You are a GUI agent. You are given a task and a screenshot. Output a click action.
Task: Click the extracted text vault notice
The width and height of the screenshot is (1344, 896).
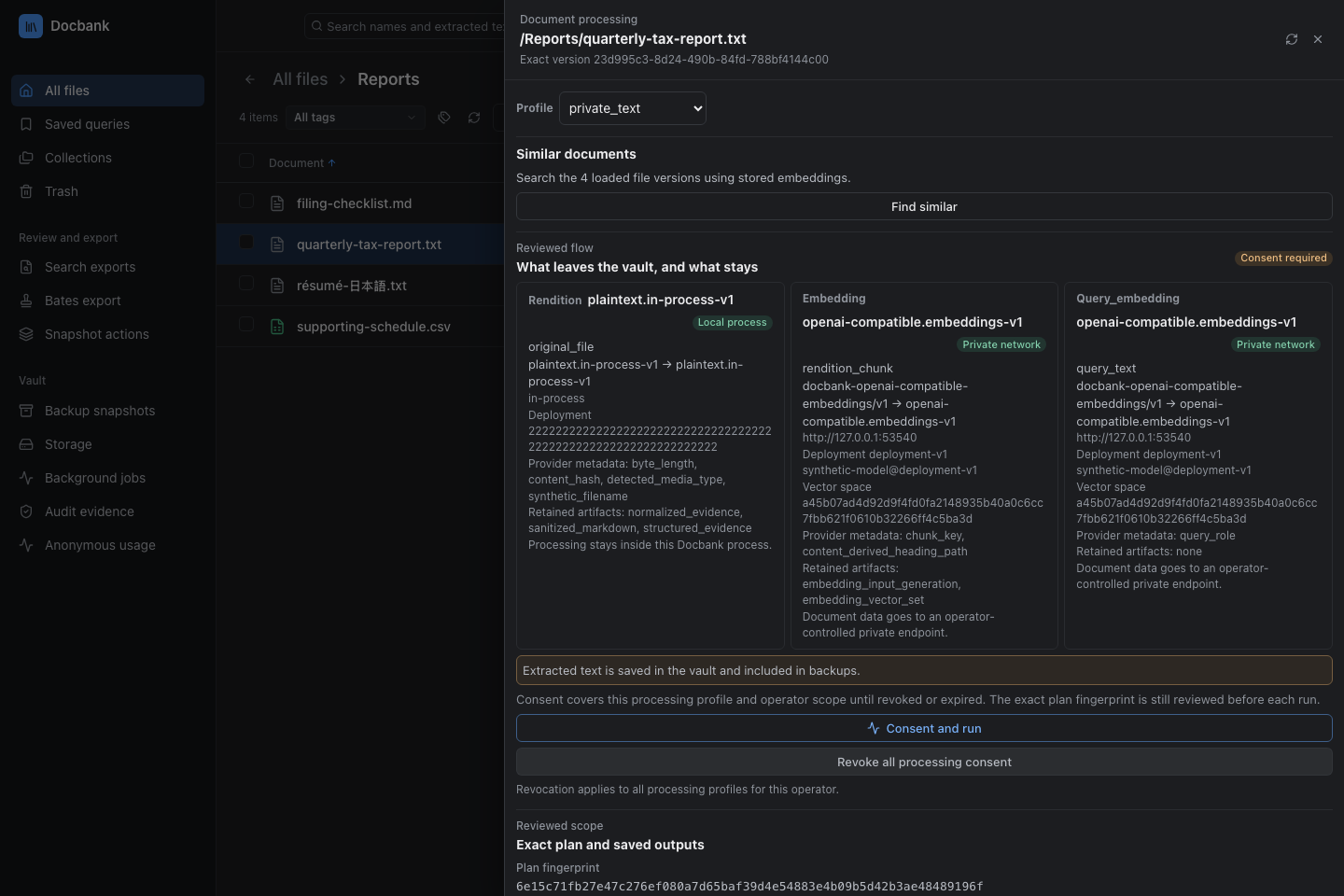[x=924, y=670]
